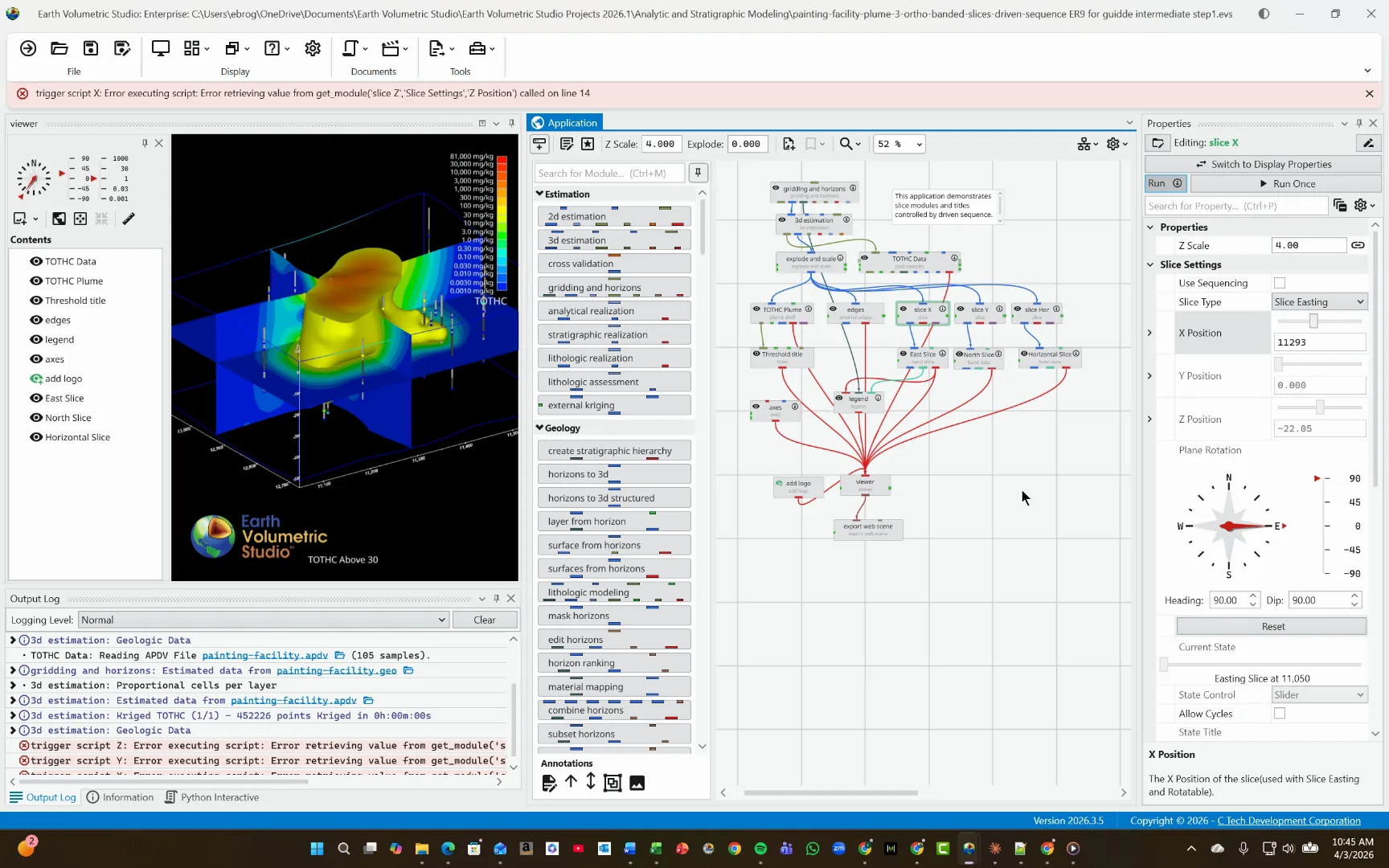Adjust the X Position slider
This screenshot has height=868, width=1389.
(x=1313, y=321)
